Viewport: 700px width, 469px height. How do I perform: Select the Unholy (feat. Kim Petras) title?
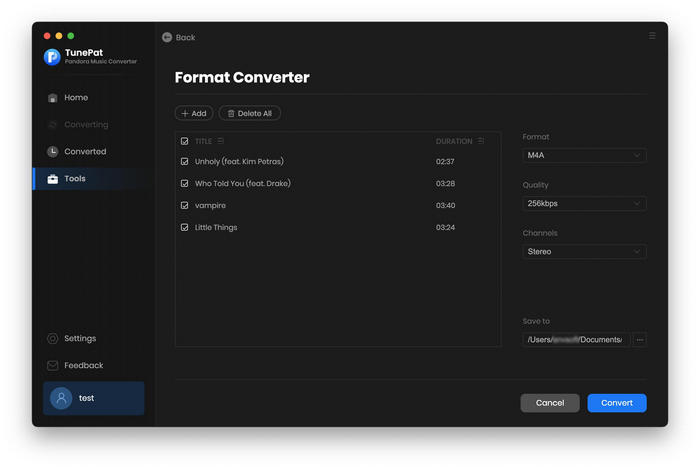point(239,162)
